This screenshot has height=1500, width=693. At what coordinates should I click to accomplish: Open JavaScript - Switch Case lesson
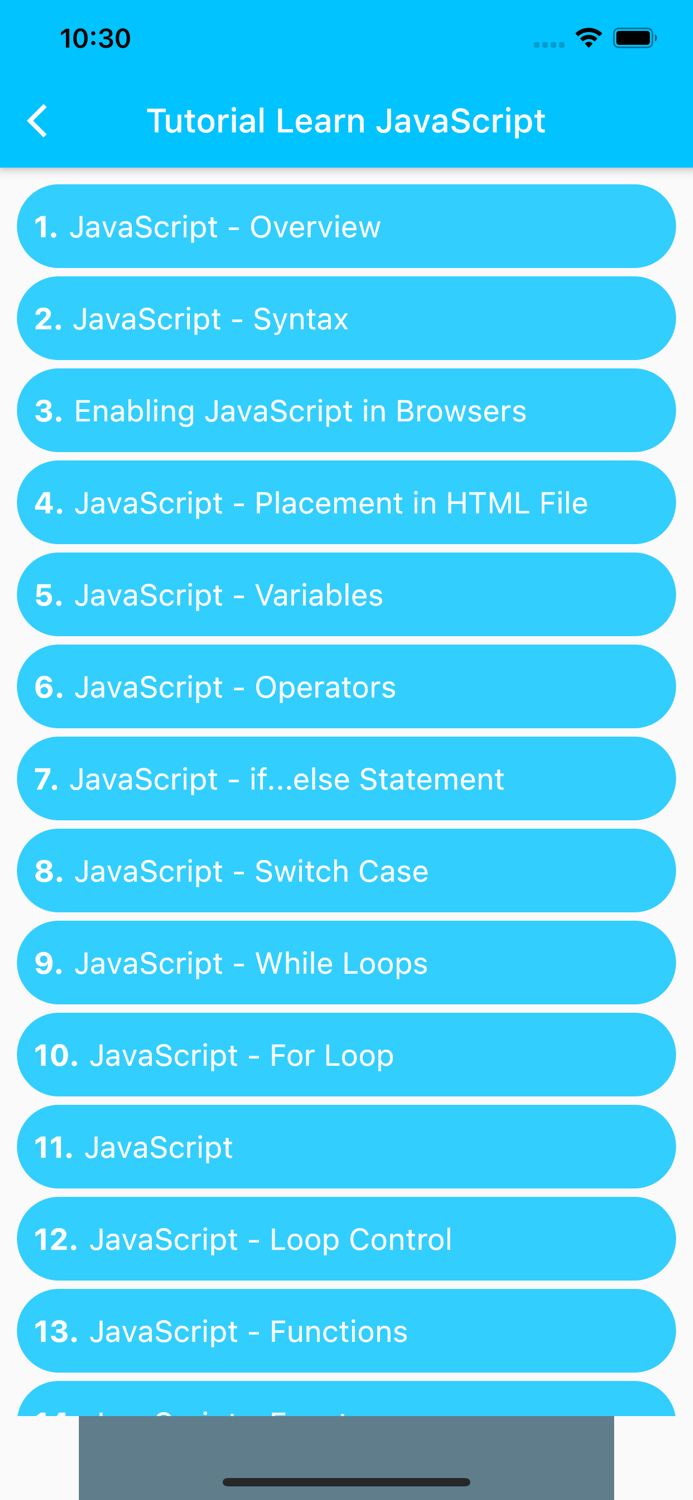[346, 871]
